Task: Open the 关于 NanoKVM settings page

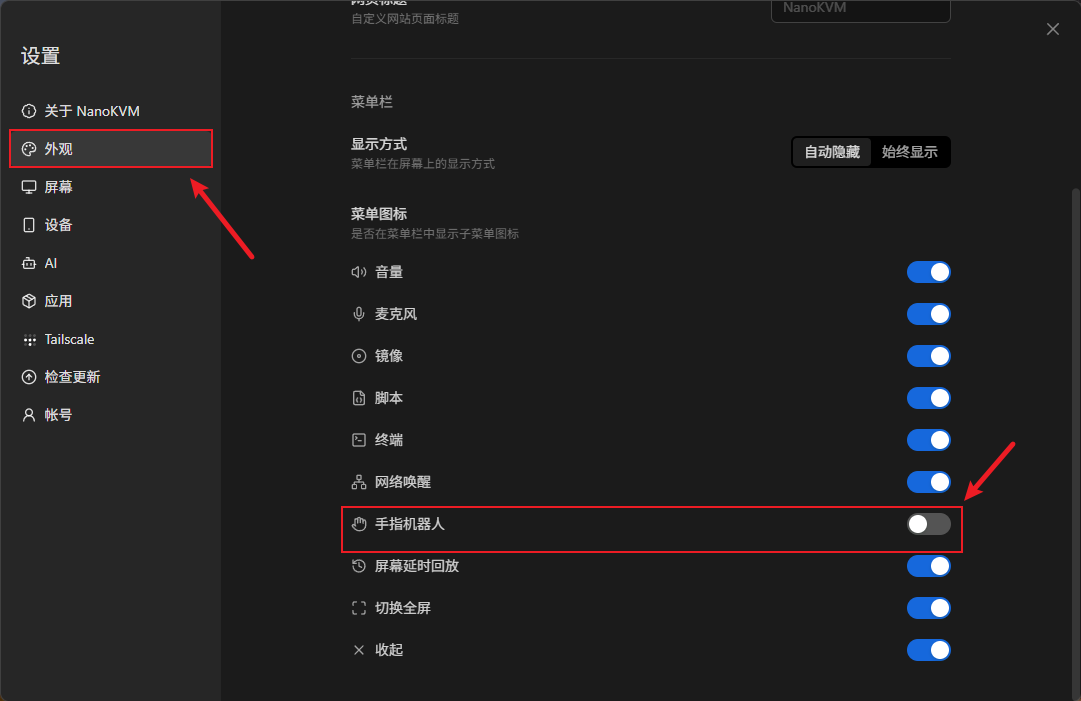Action: (110, 111)
